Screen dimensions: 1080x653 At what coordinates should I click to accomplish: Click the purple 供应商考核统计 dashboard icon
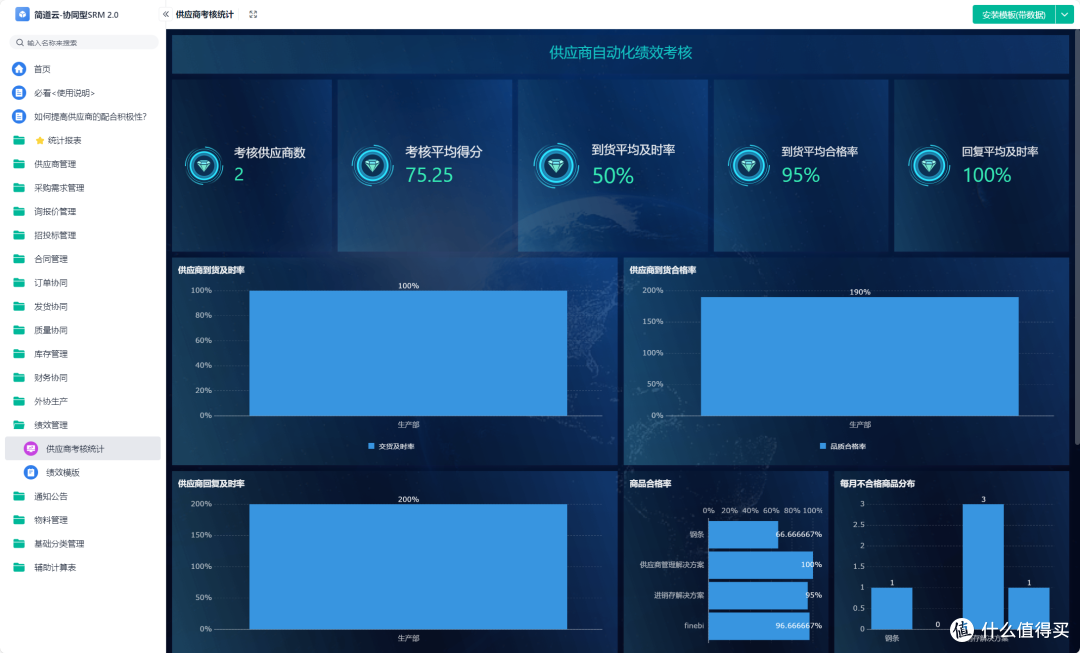(30, 449)
